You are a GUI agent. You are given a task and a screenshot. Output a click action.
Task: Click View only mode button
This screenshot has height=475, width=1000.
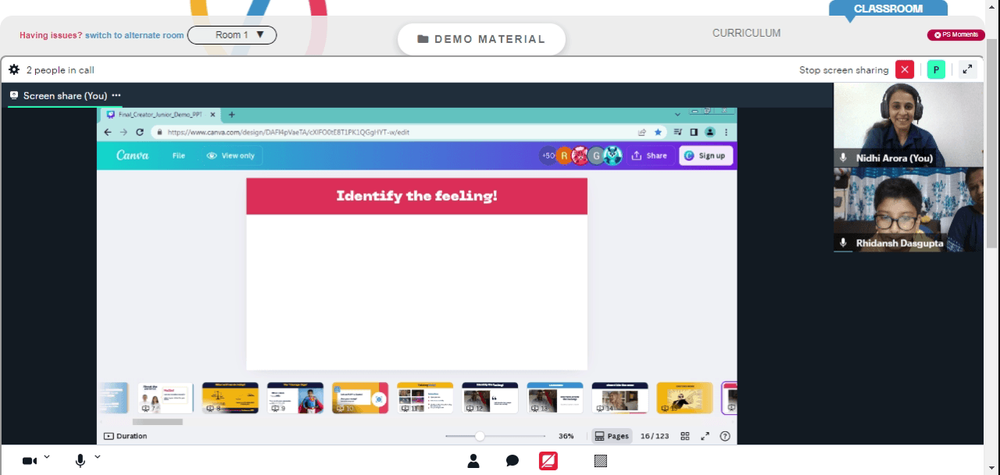[x=230, y=156]
